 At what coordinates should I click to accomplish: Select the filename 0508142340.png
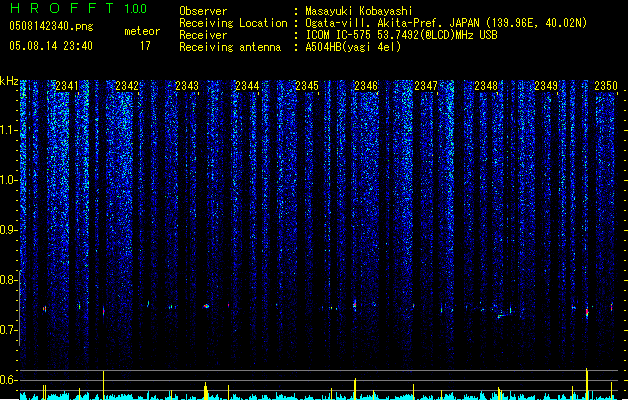[51, 26]
